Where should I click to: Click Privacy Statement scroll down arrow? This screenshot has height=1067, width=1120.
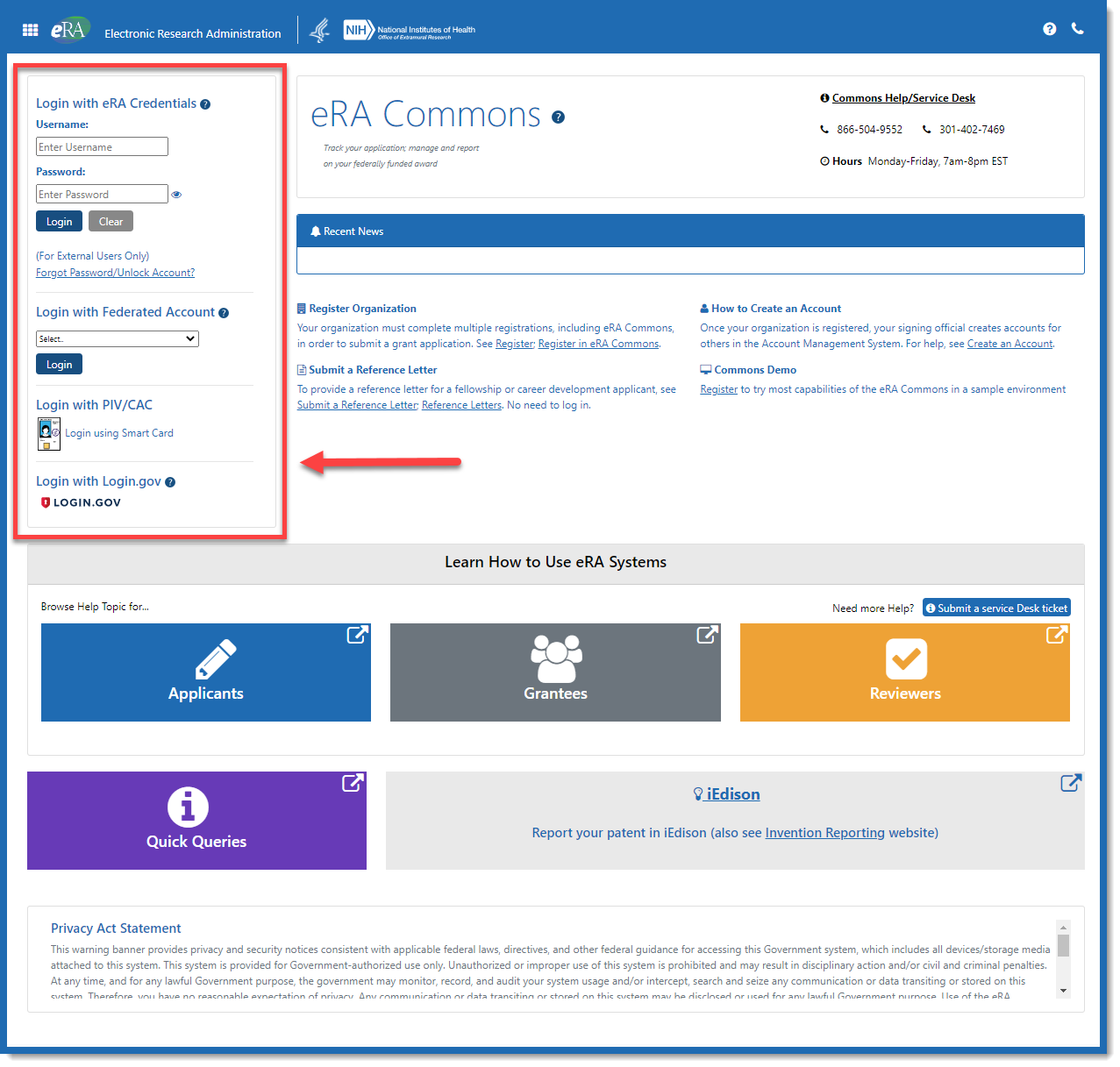coord(1063,991)
